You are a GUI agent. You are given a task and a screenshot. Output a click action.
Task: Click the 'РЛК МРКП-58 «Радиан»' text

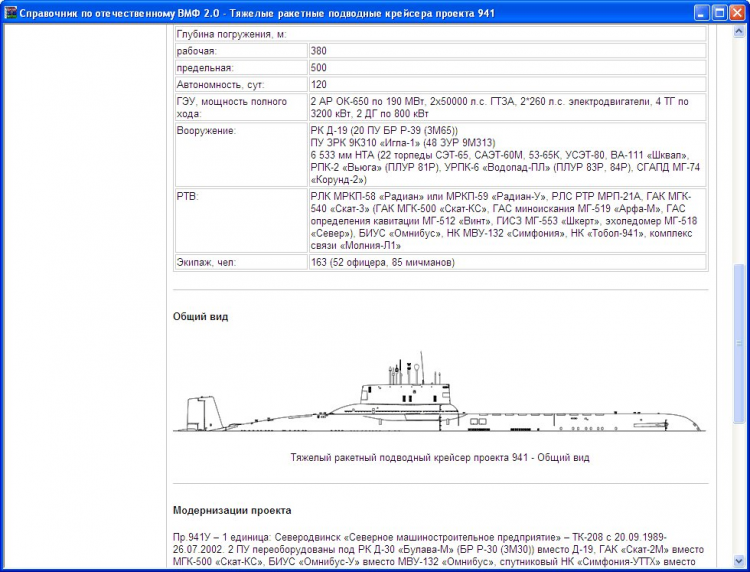coord(367,197)
